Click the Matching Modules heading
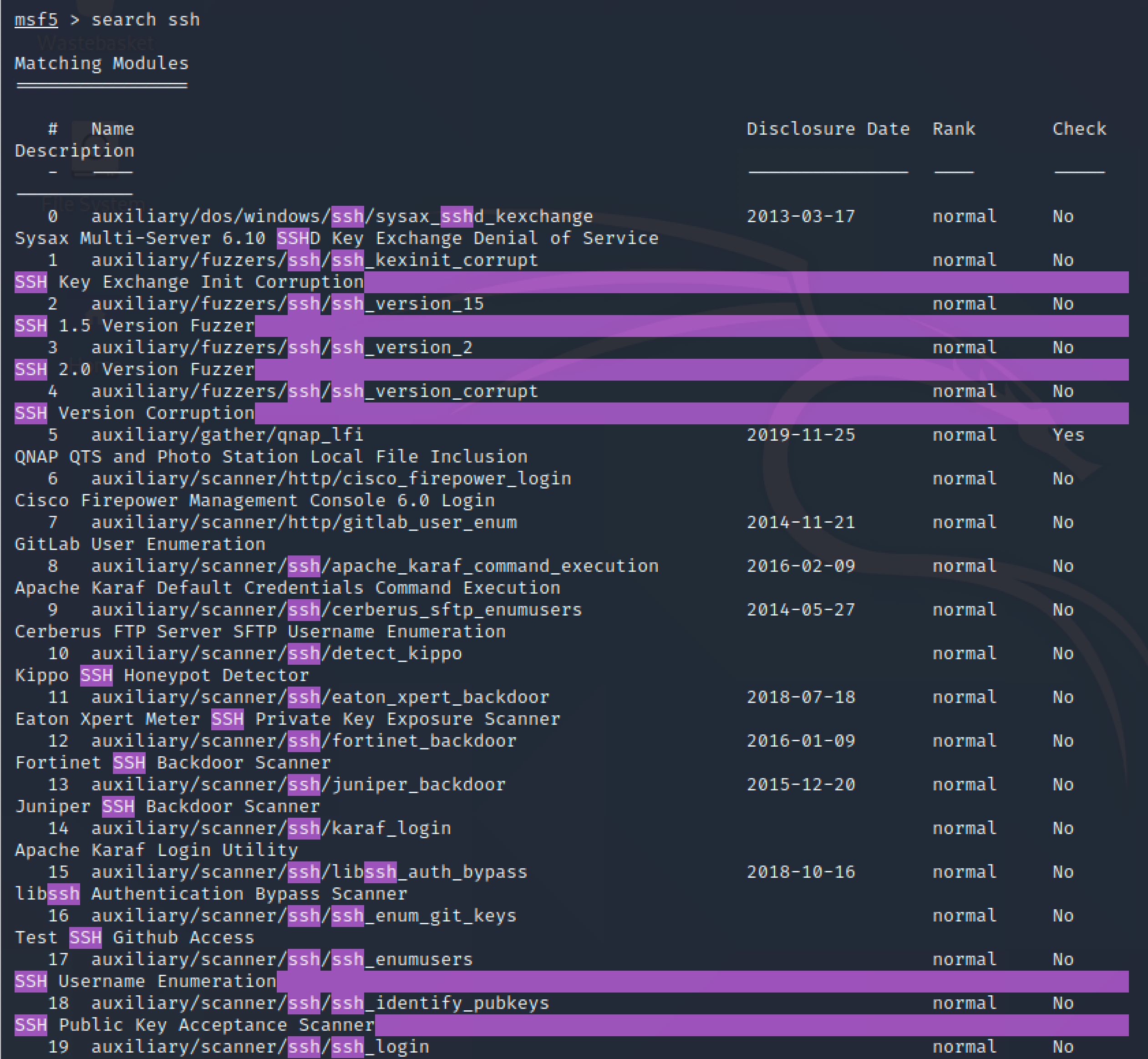1148x1059 pixels. tap(101, 63)
